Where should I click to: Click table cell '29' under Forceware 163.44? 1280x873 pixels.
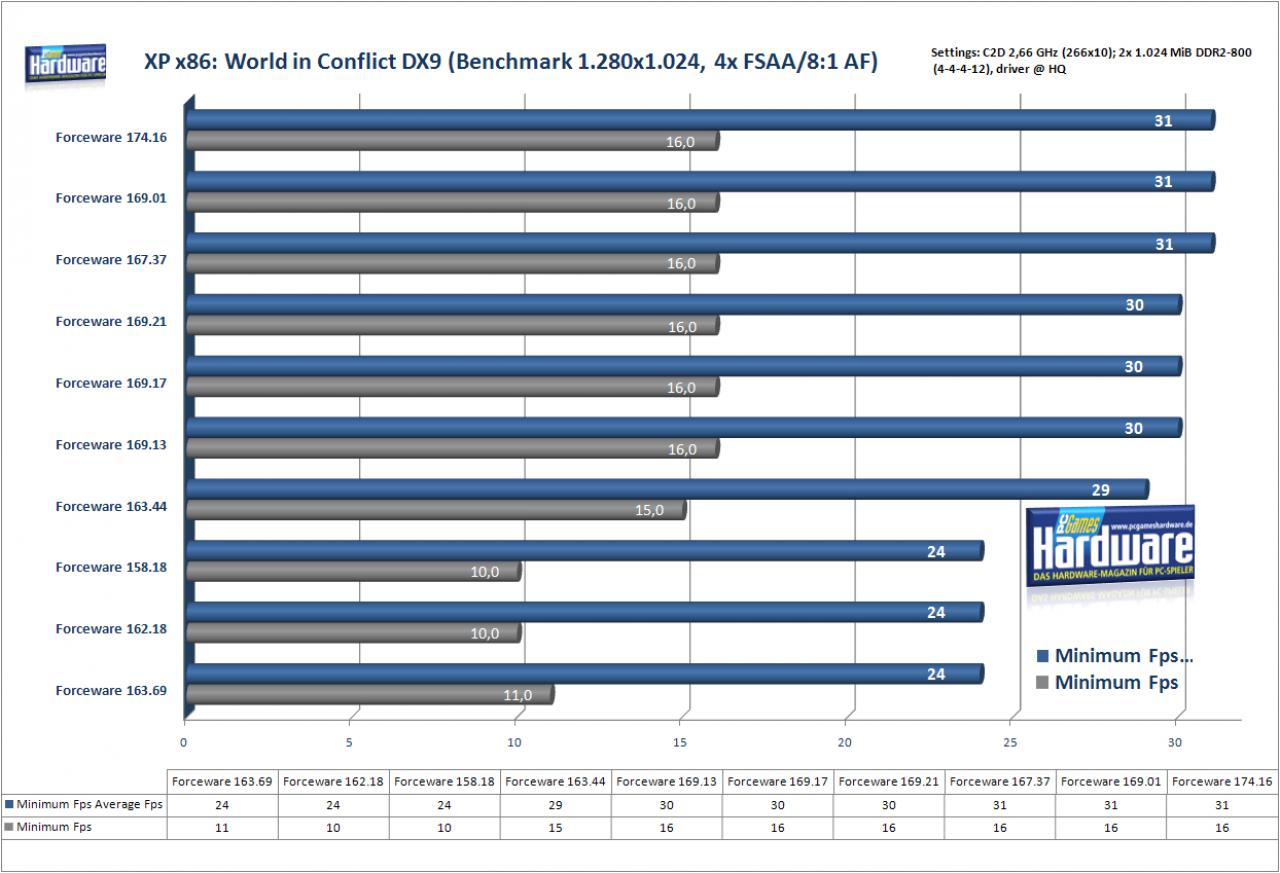coord(555,805)
